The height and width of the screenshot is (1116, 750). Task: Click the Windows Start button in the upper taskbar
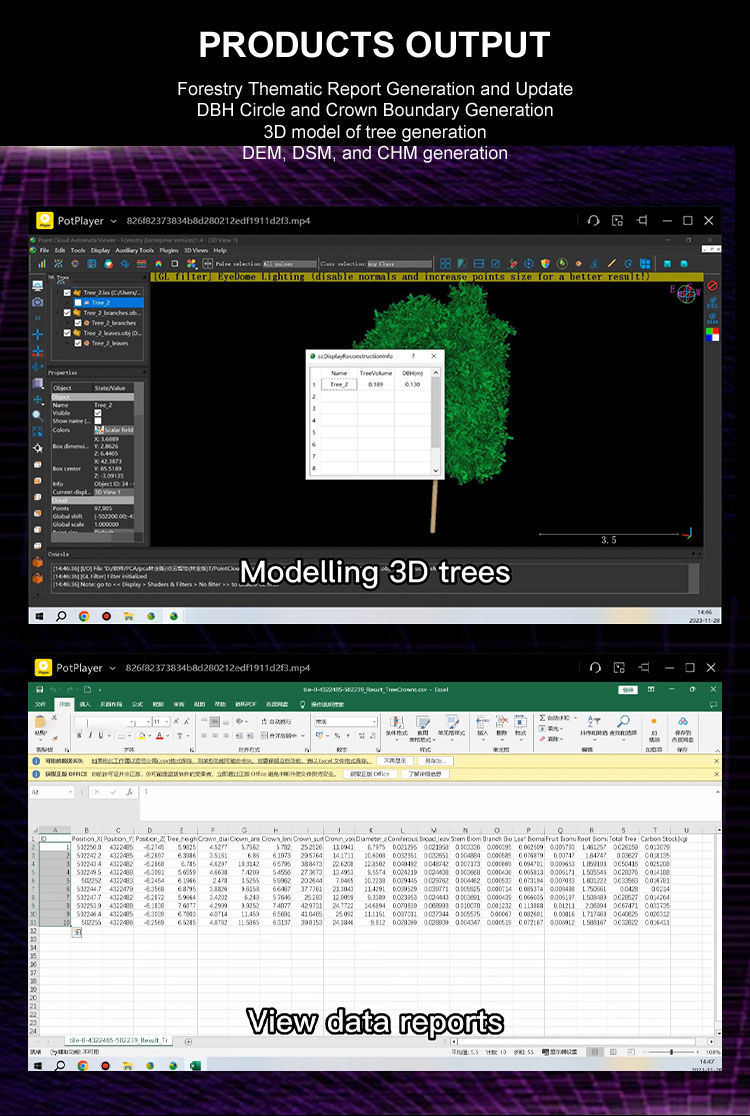39,616
